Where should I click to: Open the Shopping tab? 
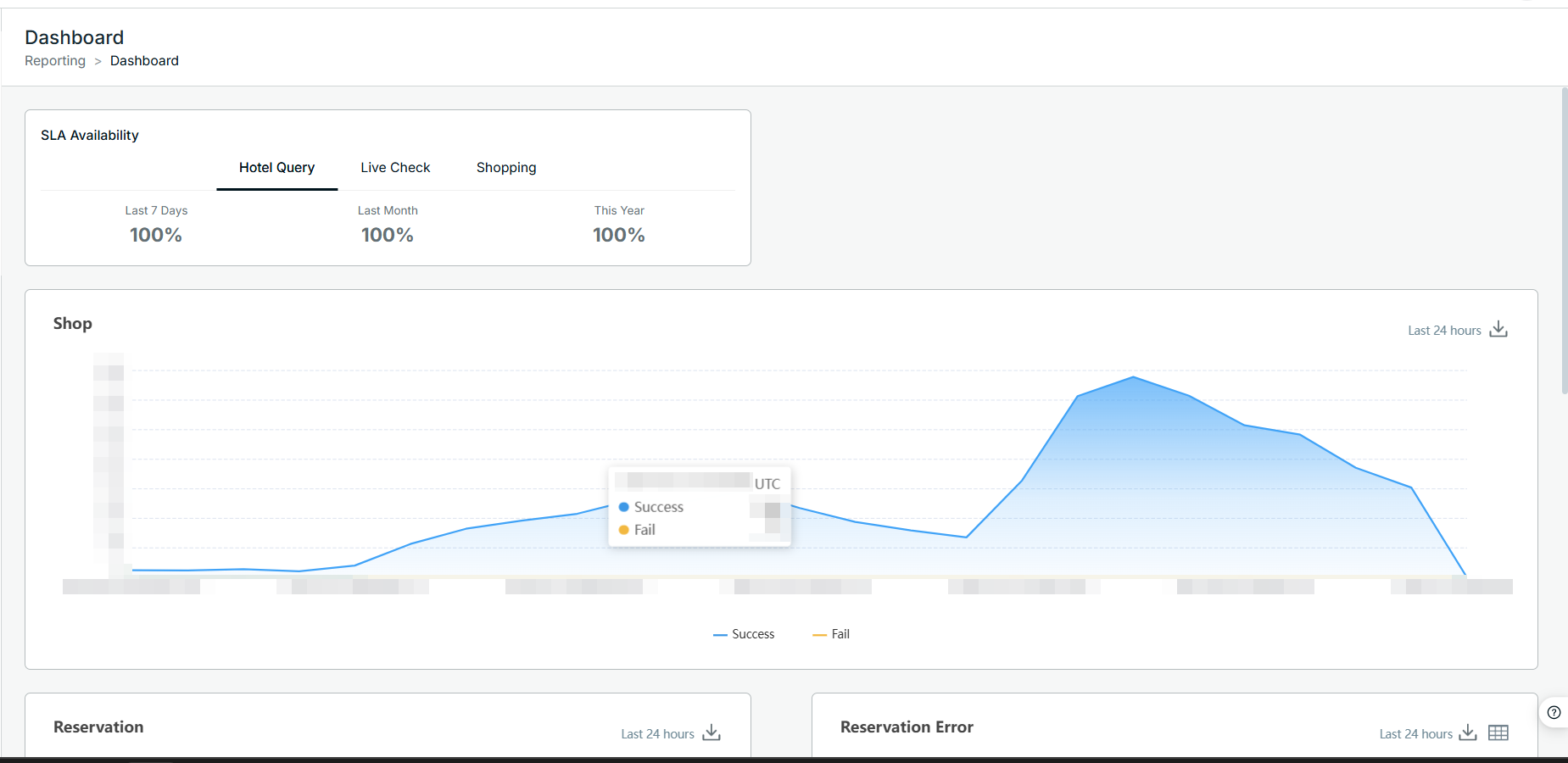pos(506,168)
